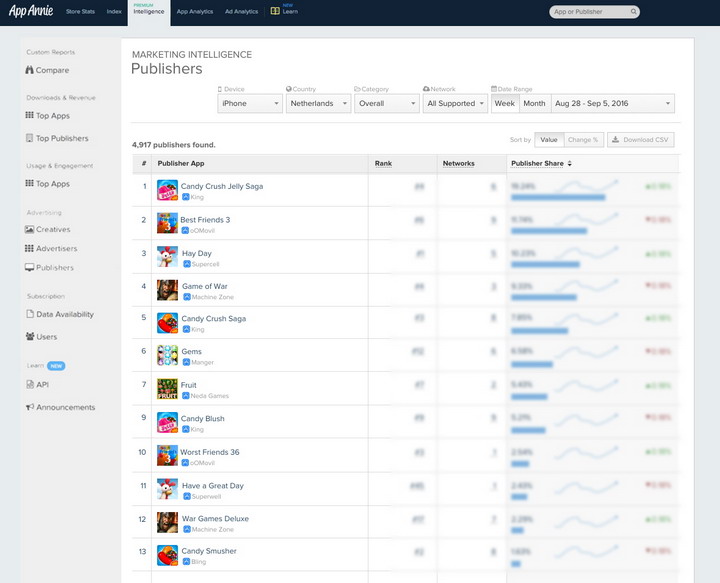This screenshot has height=583, width=720.
Task: Open the Fruit app icon
Action: tap(167, 389)
